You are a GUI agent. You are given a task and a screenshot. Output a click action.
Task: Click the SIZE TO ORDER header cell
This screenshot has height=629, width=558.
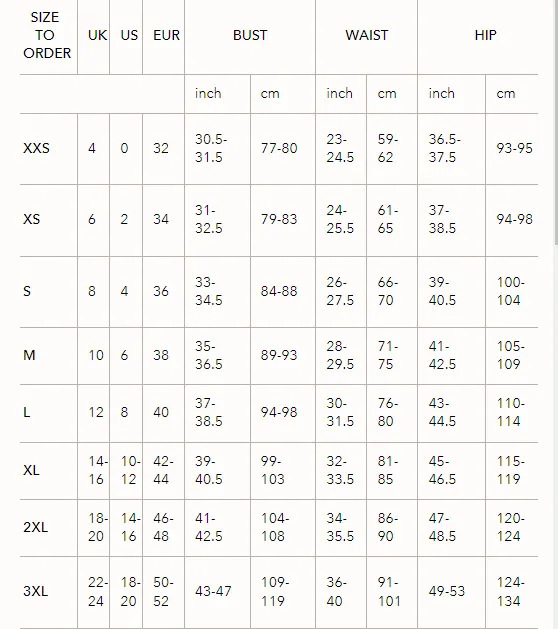tap(47, 35)
